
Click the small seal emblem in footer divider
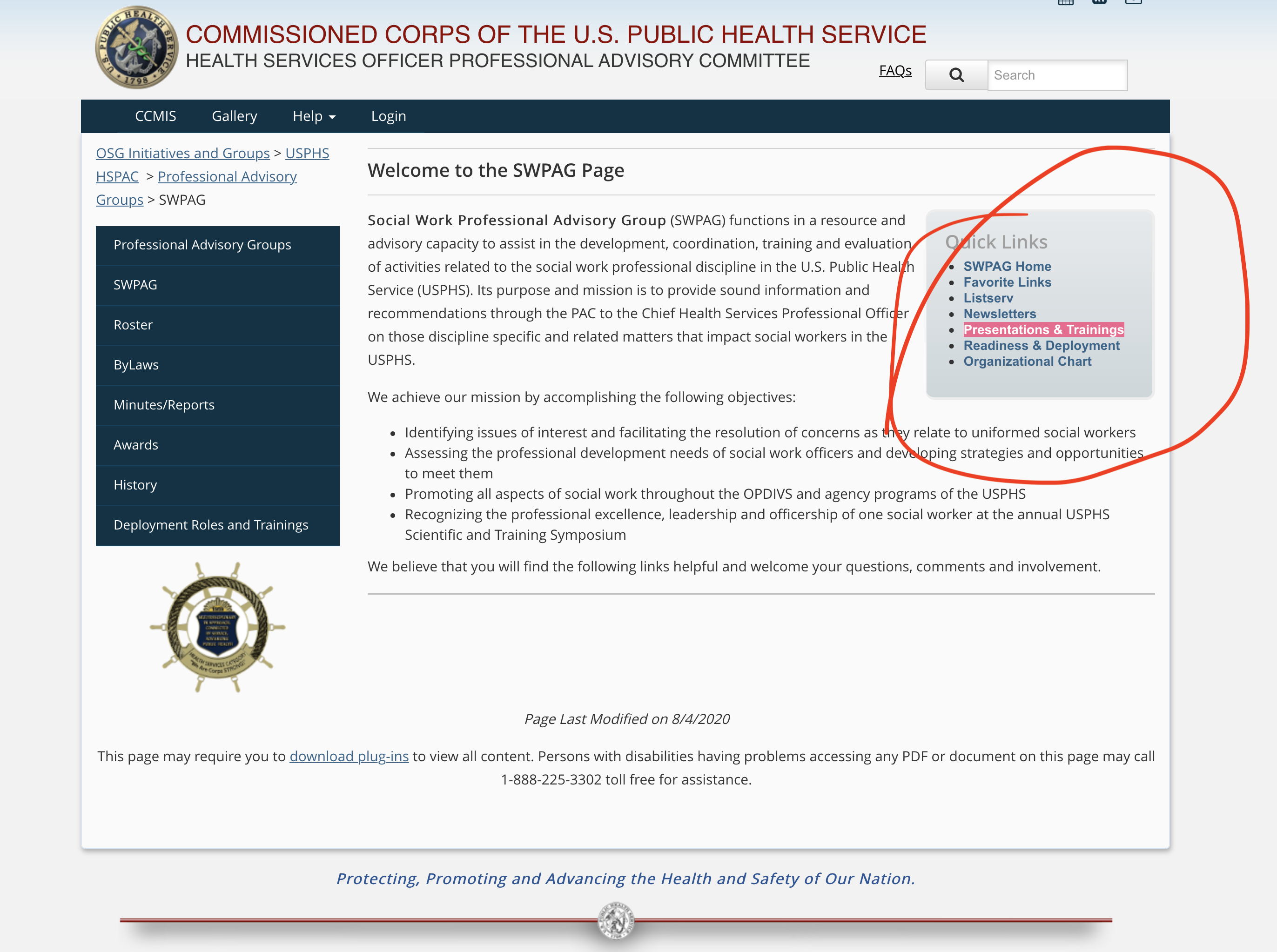616,920
